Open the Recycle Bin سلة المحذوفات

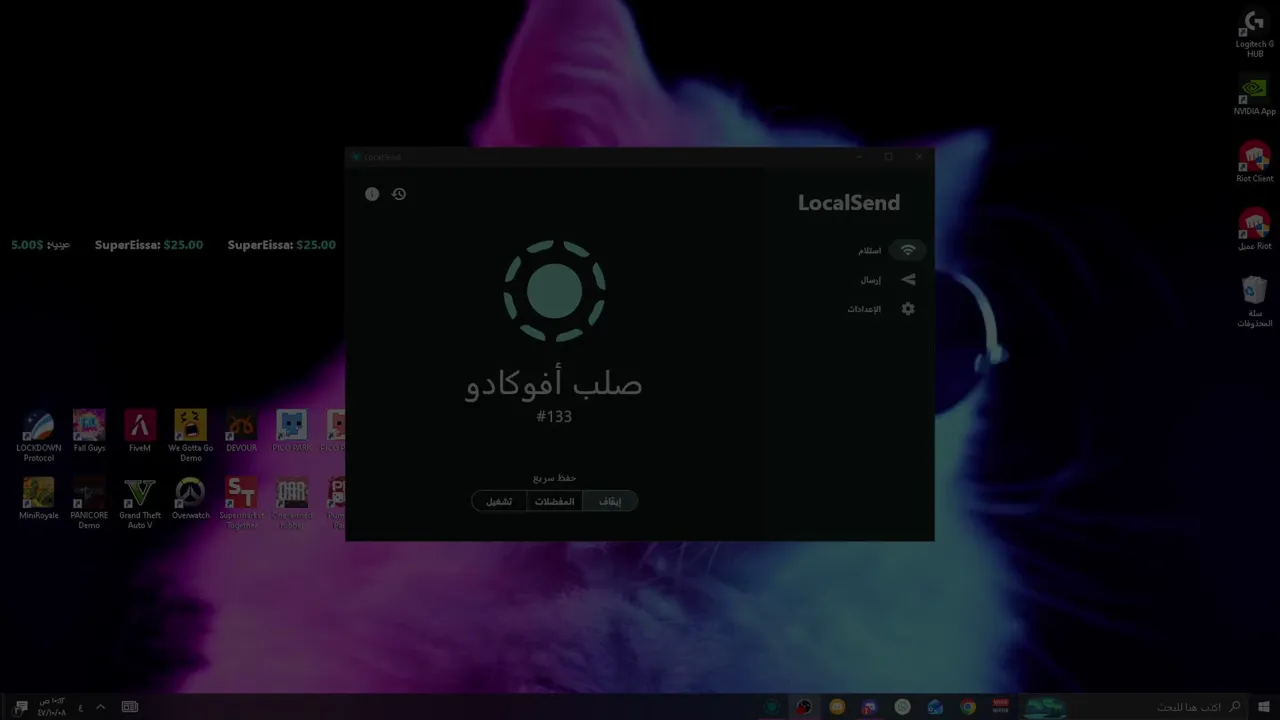pos(1254,301)
